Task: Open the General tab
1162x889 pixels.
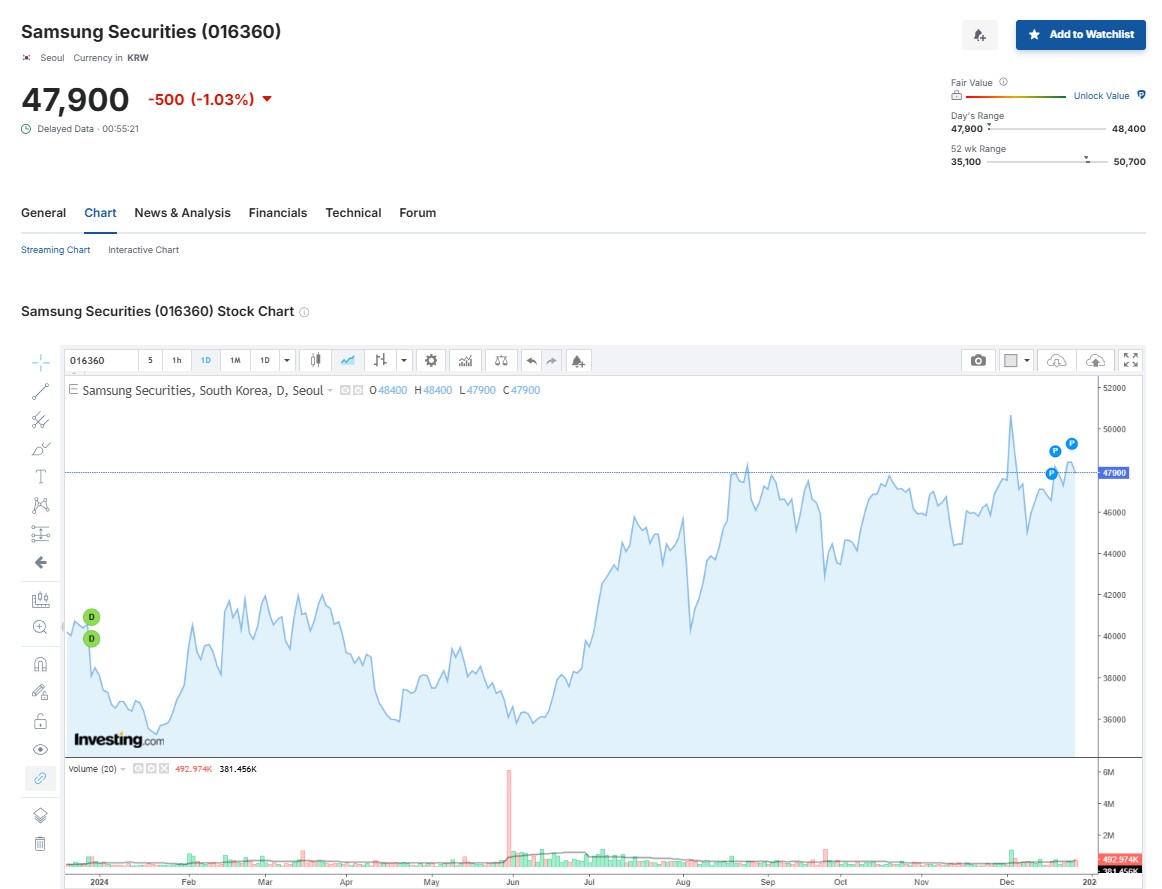Action: click(x=43, y=213)
